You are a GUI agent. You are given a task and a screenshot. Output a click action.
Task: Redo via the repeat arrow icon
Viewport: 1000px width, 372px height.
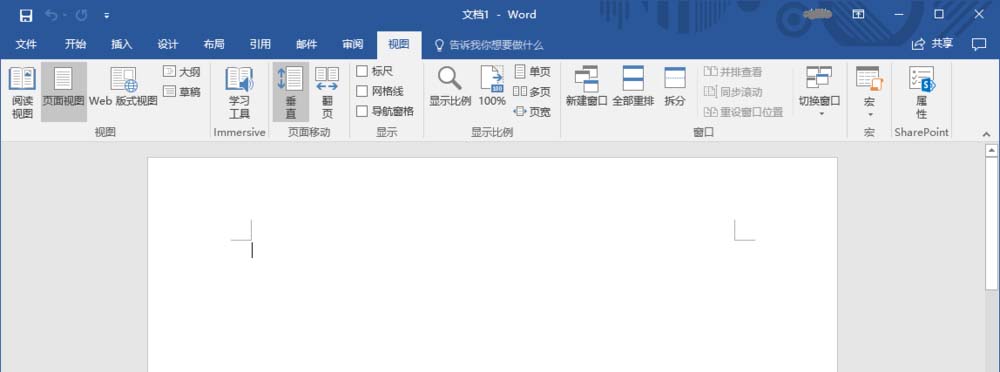pos(81,15)
